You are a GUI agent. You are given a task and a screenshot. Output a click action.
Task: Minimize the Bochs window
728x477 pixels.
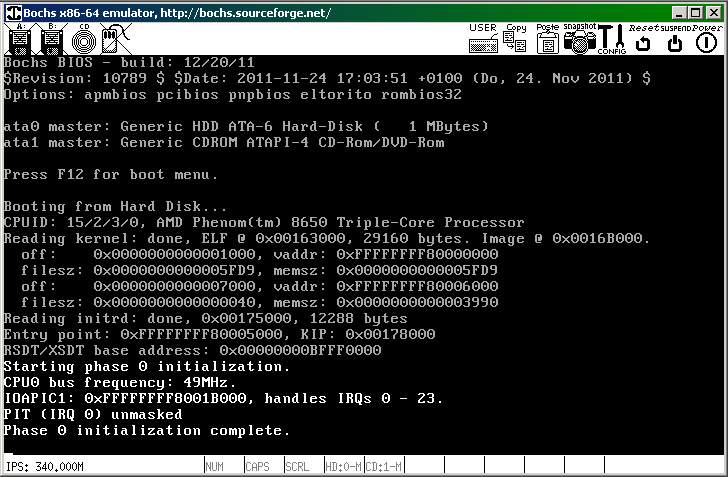(680, 13)
